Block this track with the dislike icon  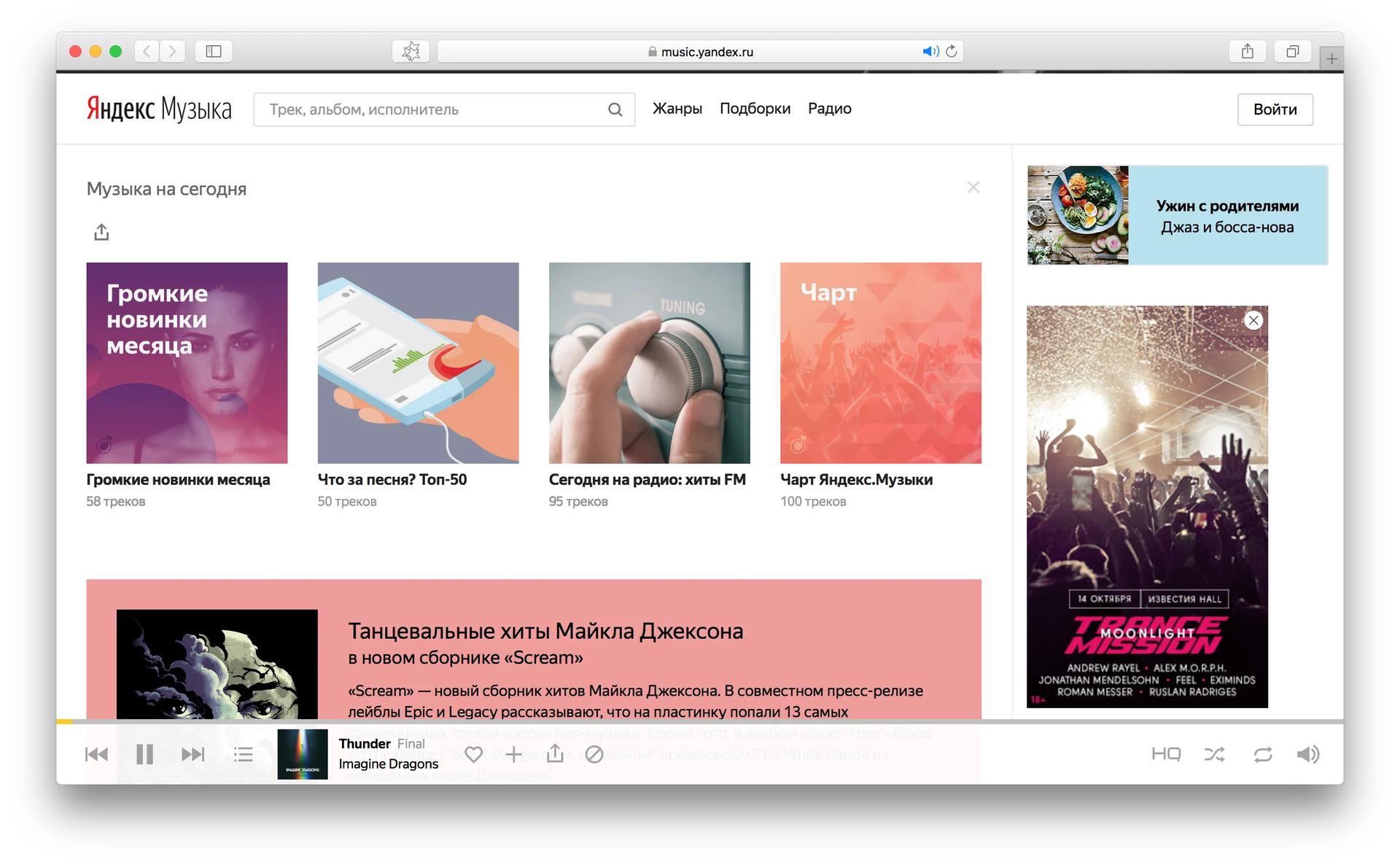tap(594, 754)
